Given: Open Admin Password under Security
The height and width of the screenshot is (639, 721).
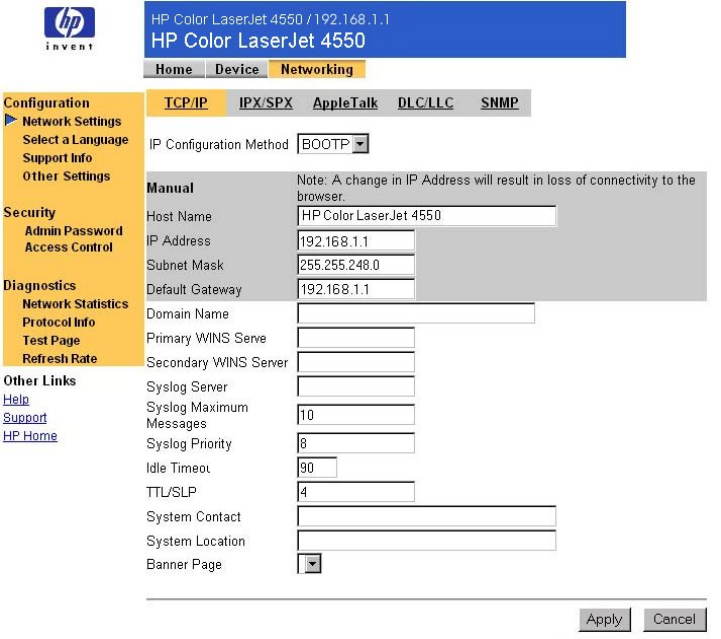Looking at the screenshot, I should [74, 230].
